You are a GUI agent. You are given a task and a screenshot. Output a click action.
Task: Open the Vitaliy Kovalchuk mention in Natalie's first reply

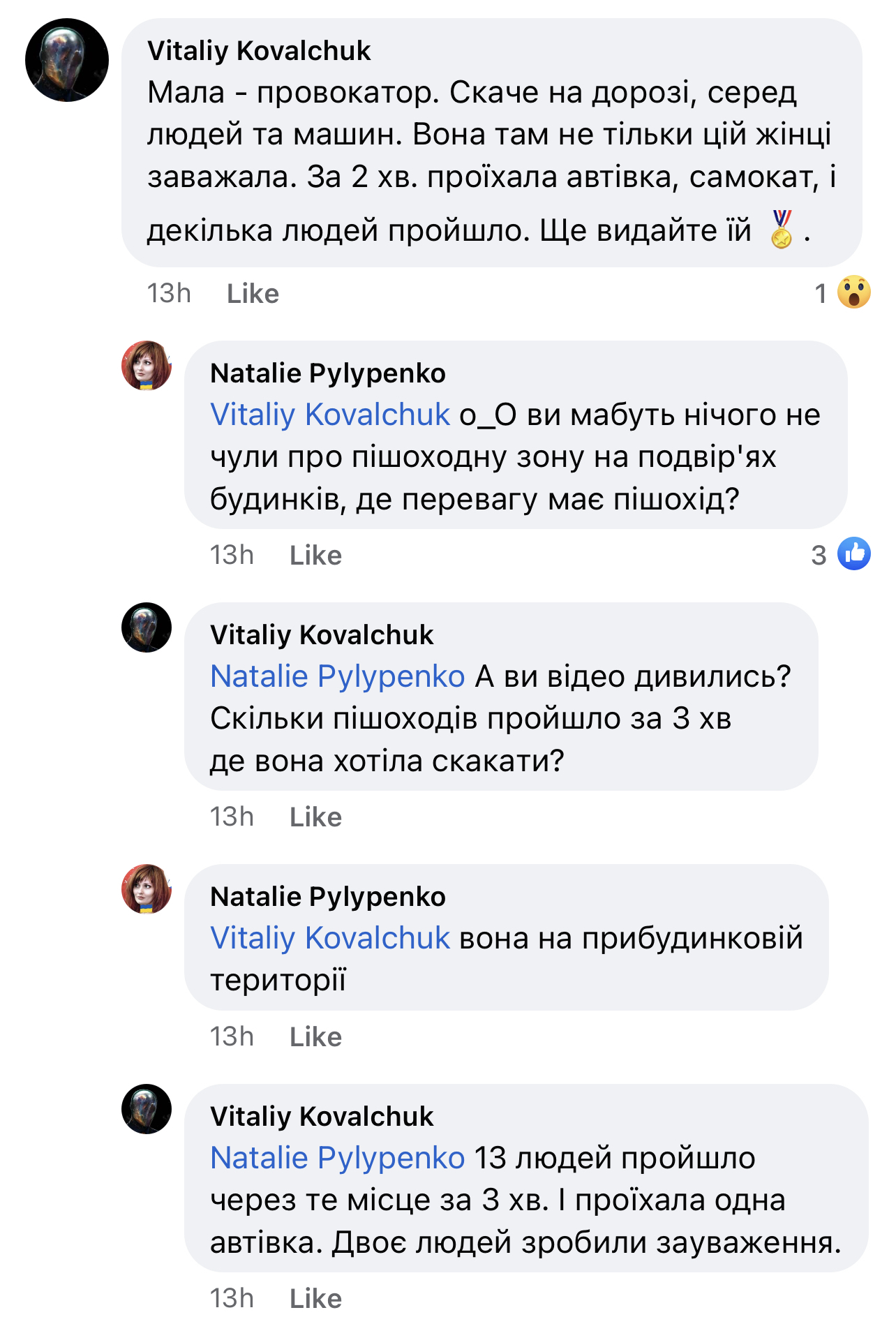[x=330, y=415]
